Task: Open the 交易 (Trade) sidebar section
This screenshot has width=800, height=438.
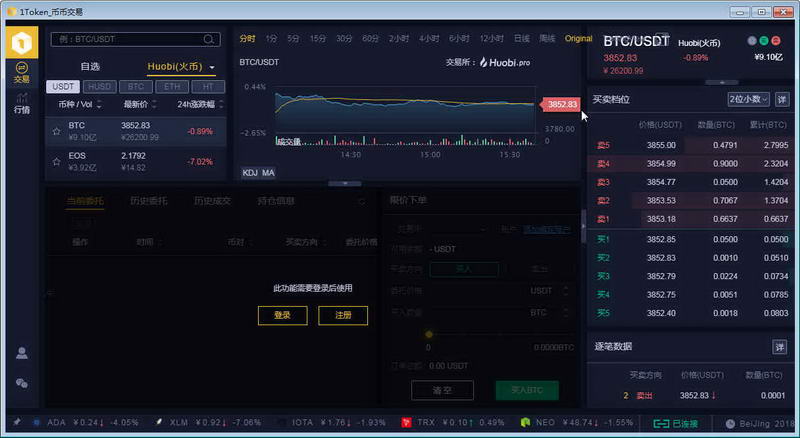Action: 21,72
